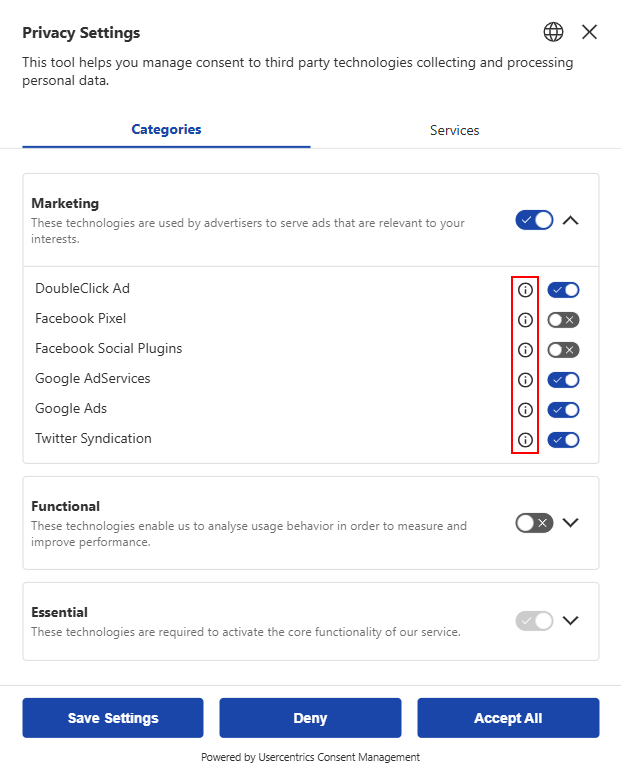The image size is (621, 773).
Task: View Google AdServices info details
Action: [x=525, y=380]
